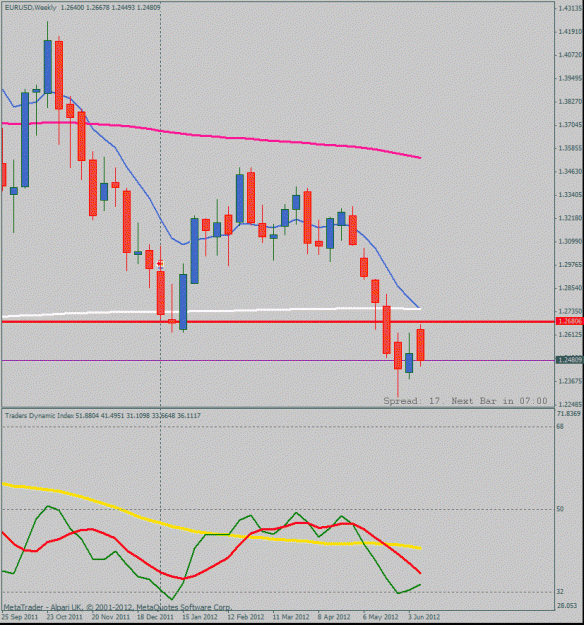Image resolution: width=584 pixels, height=625 pixels.
Task: Click the 1.28540 price axis label
Action: coord(571,287)
